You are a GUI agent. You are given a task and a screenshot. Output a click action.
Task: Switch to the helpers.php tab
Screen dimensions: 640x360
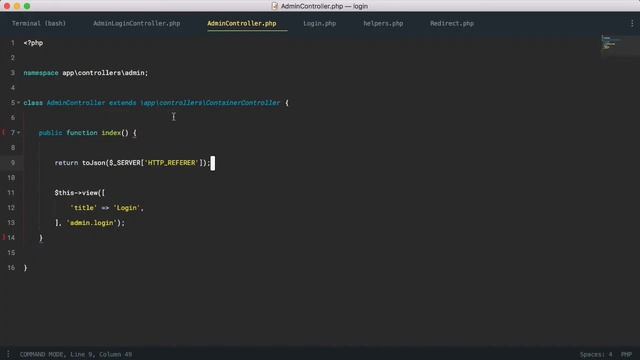point(383,24)
